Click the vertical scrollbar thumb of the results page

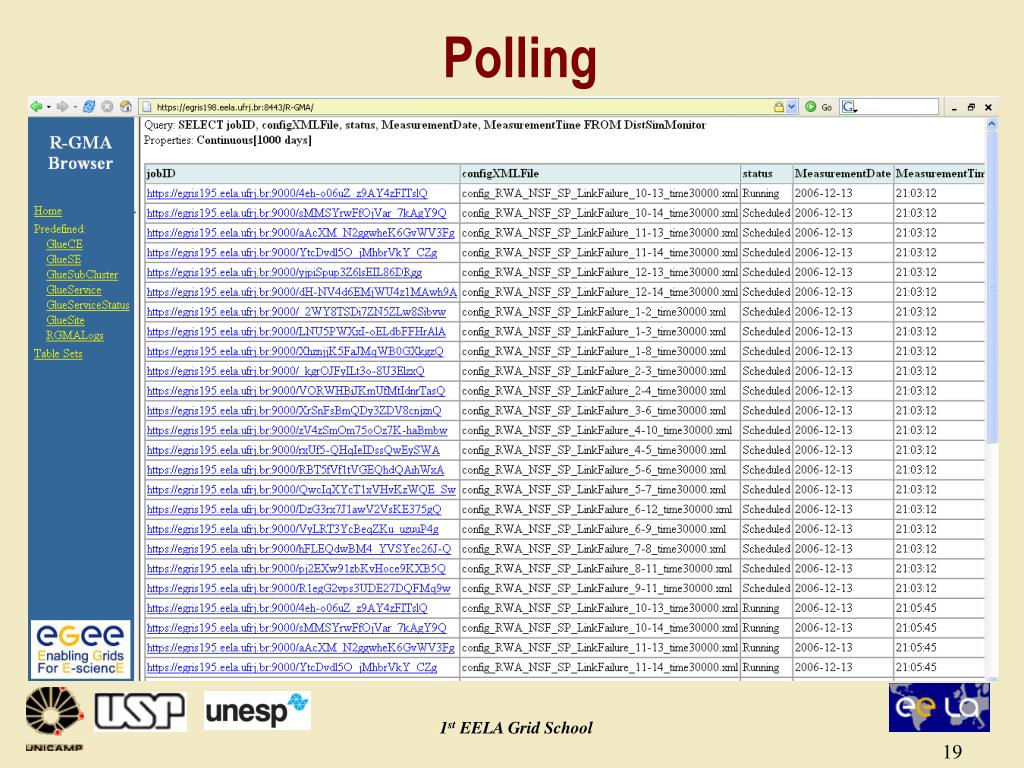[992, 287]
